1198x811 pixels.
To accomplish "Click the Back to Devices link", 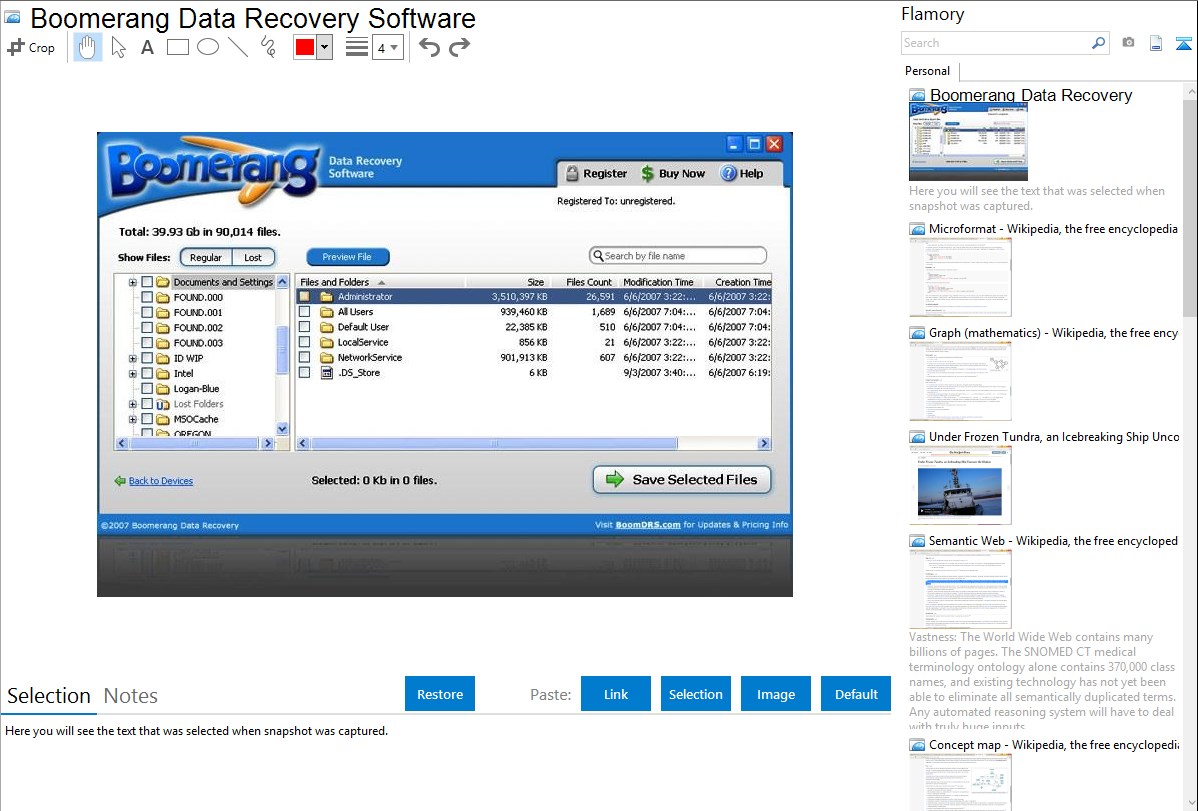I will (x=160, y=481).
